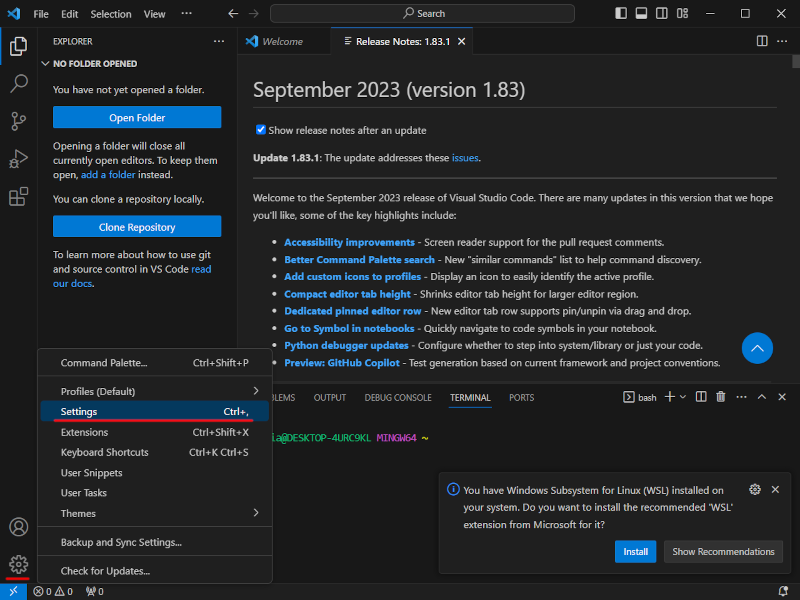Select Extensions in the Manage menu
The height and width of the screenshot is (600, 800).
[155, 432]
